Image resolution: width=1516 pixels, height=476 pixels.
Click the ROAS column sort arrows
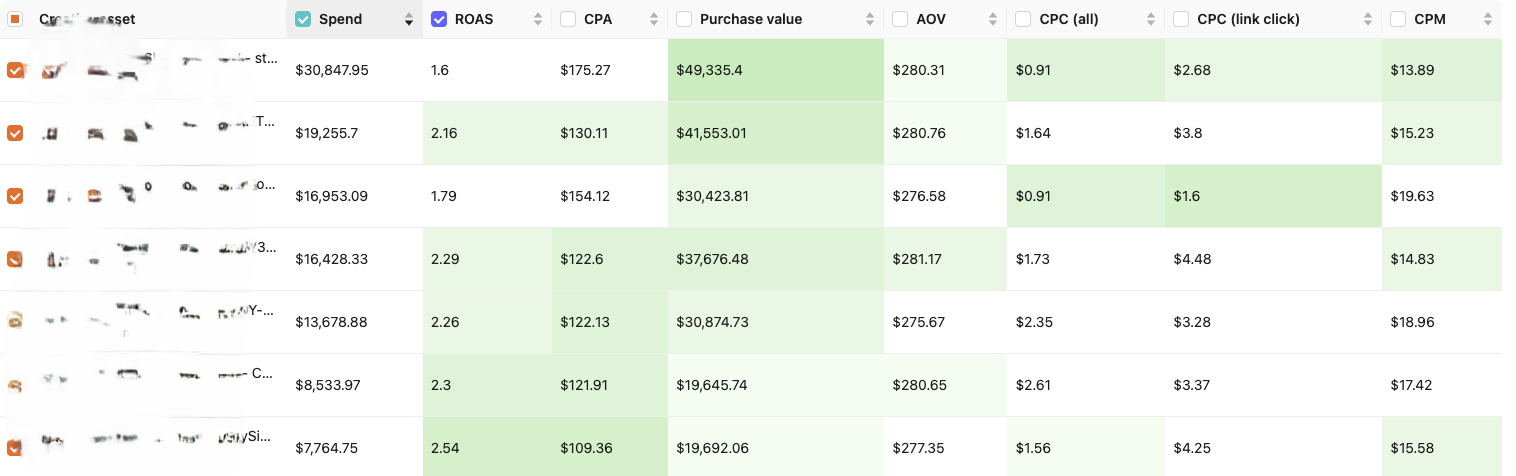[538, 19]
